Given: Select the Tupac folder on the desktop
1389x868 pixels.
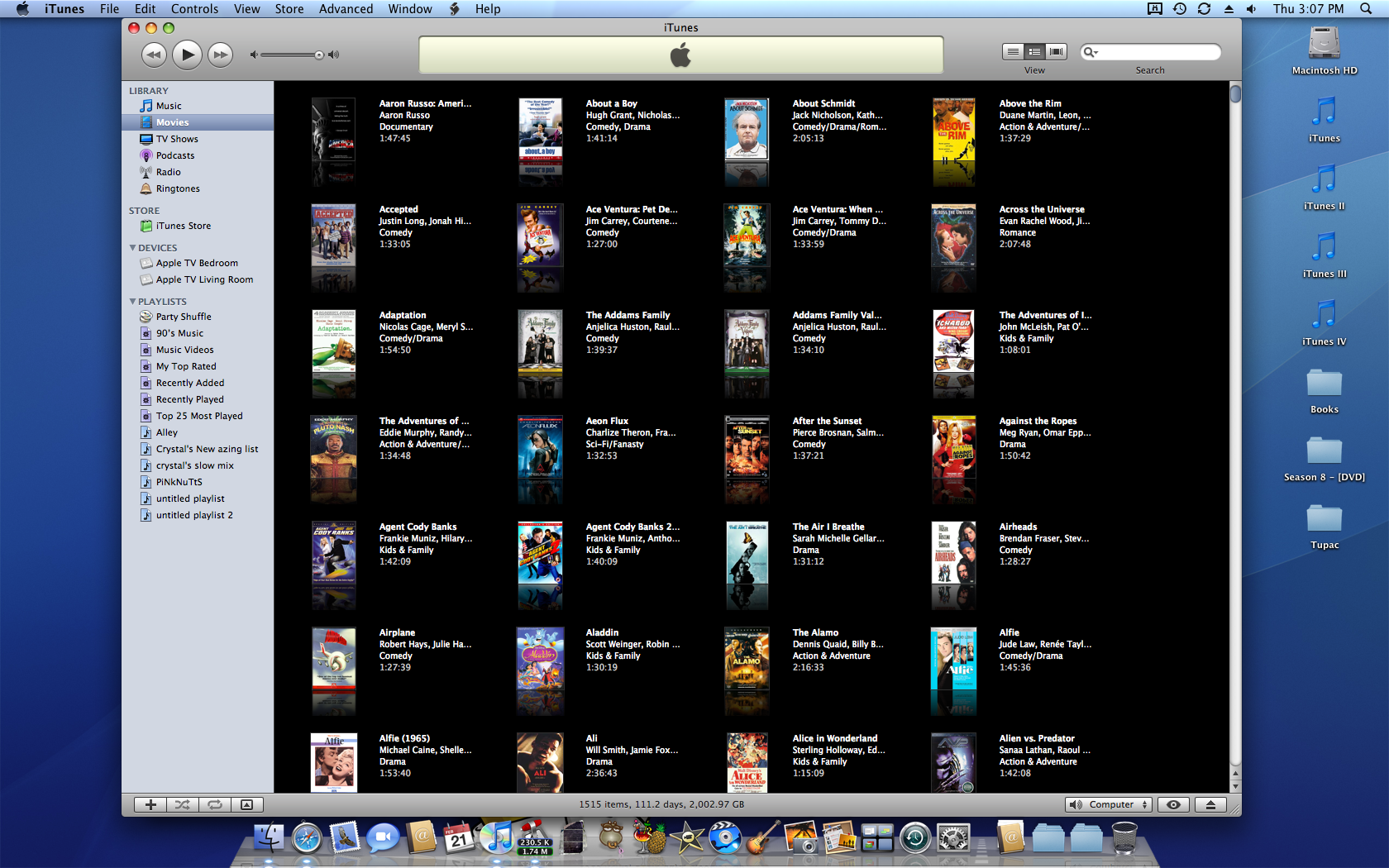Looking at the screenshot, I should tap(1325, 527).
